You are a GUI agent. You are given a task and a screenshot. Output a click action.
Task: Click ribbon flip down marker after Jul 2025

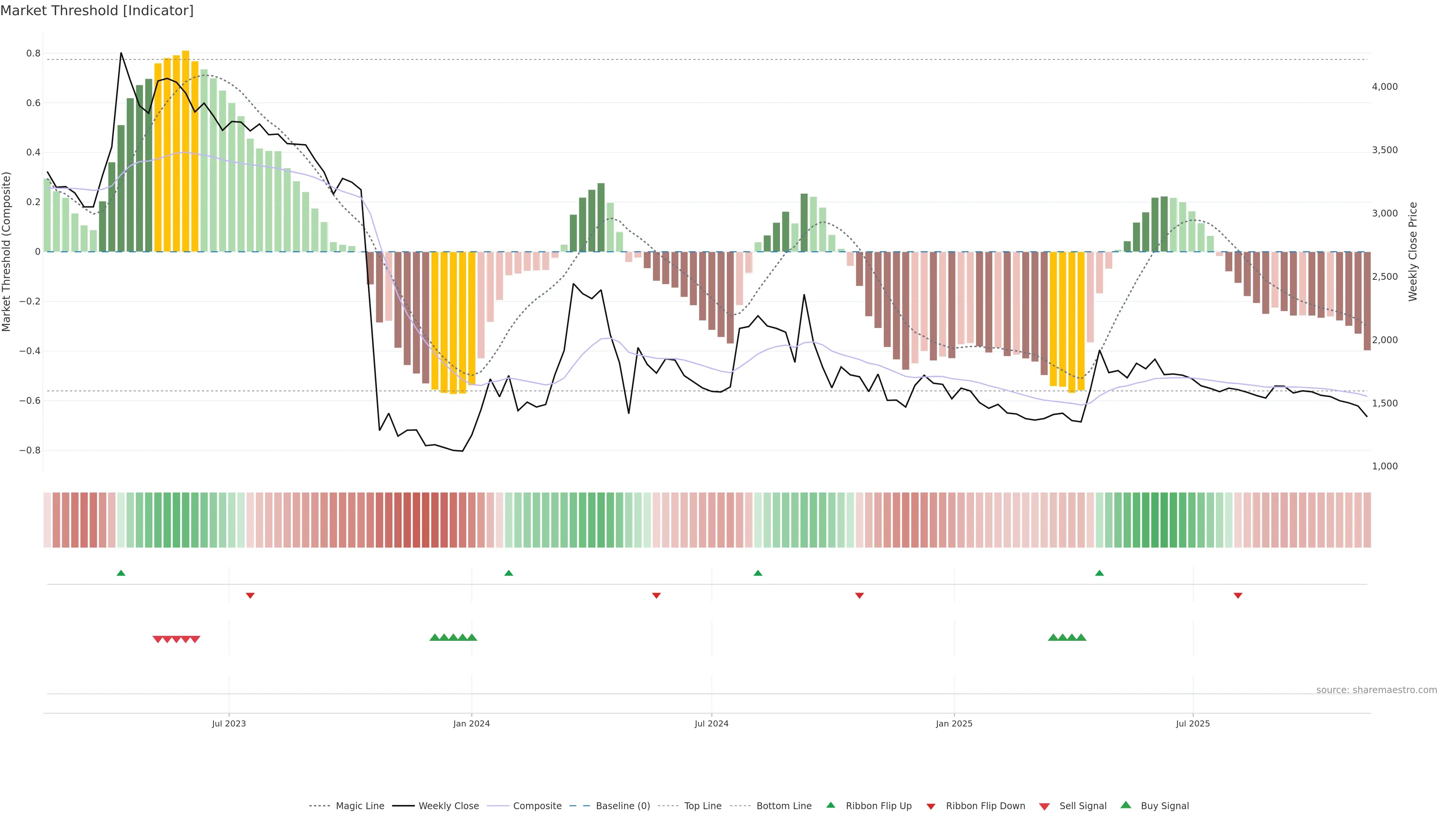pos(1238,595)
